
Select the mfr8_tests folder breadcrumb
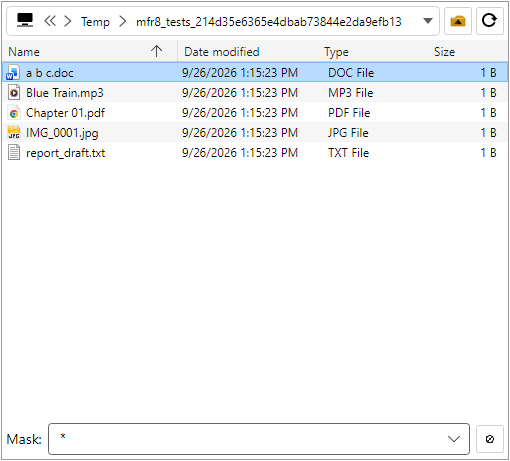pyautogui.click(x=269, y=22)
